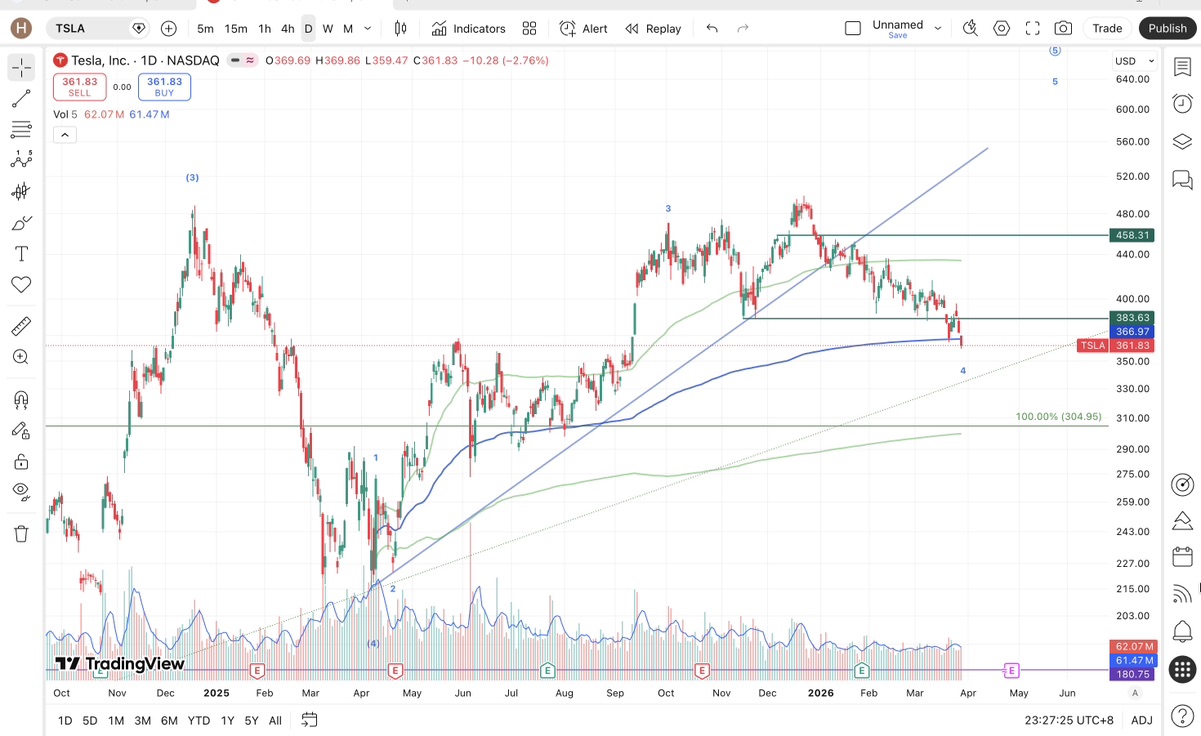Open indicator templates grid icon
This screenshot has height=736, width=1201.
tap(529, 28)
